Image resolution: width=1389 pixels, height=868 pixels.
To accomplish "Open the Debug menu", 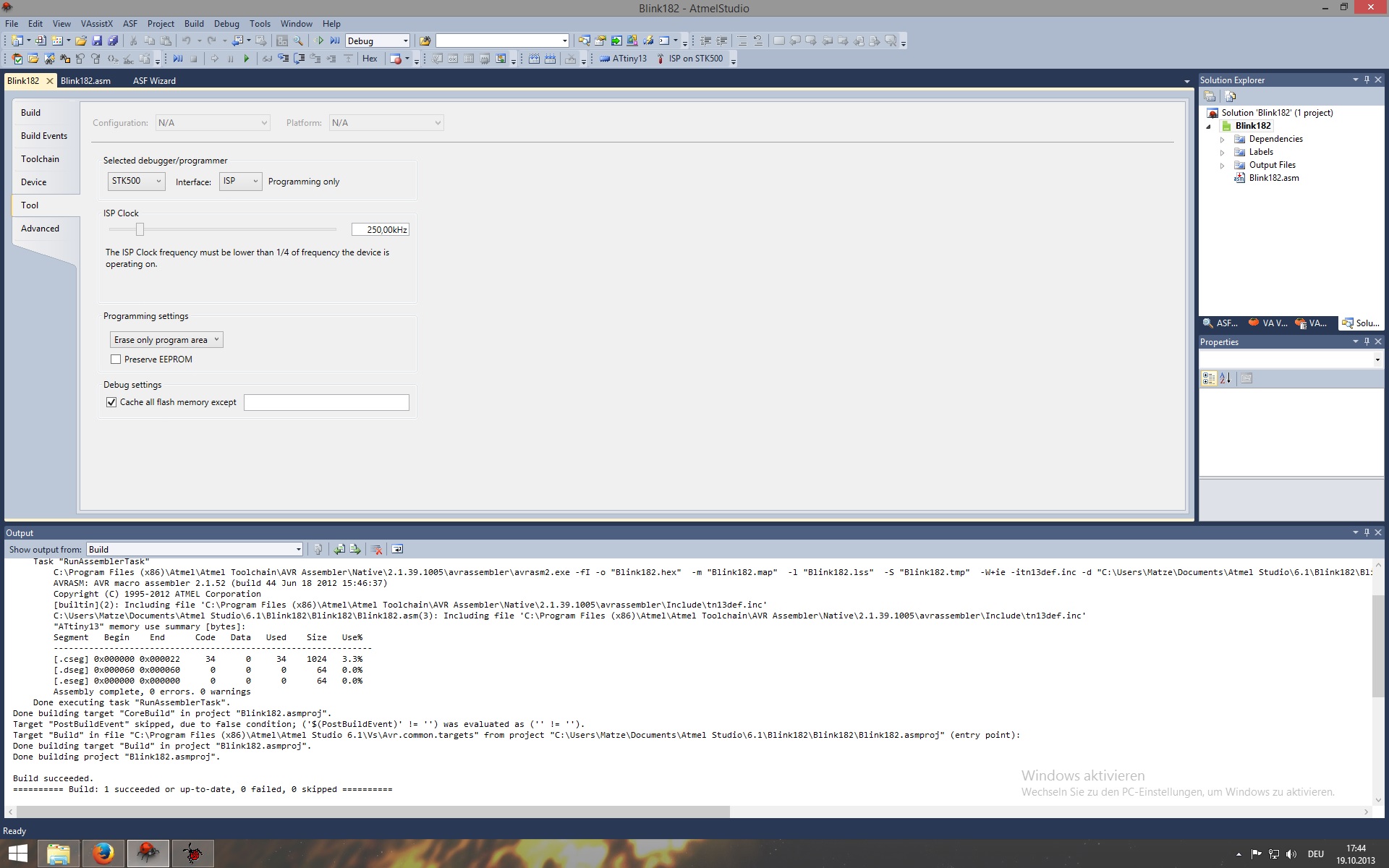I will pyautogui.click(x=226, y=24).
